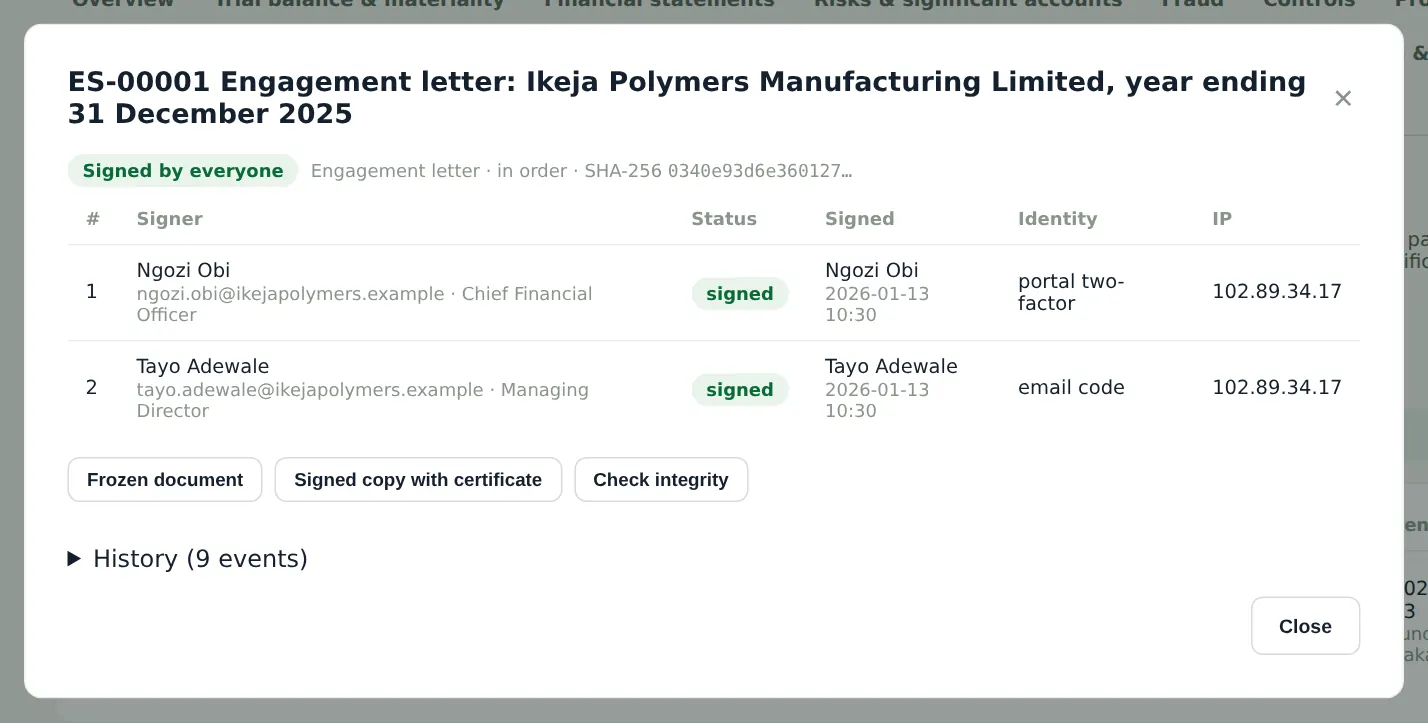Switch to the Financial statements tab
The width and height of the screenshot is (1428, 723).
tap(660, 4)
